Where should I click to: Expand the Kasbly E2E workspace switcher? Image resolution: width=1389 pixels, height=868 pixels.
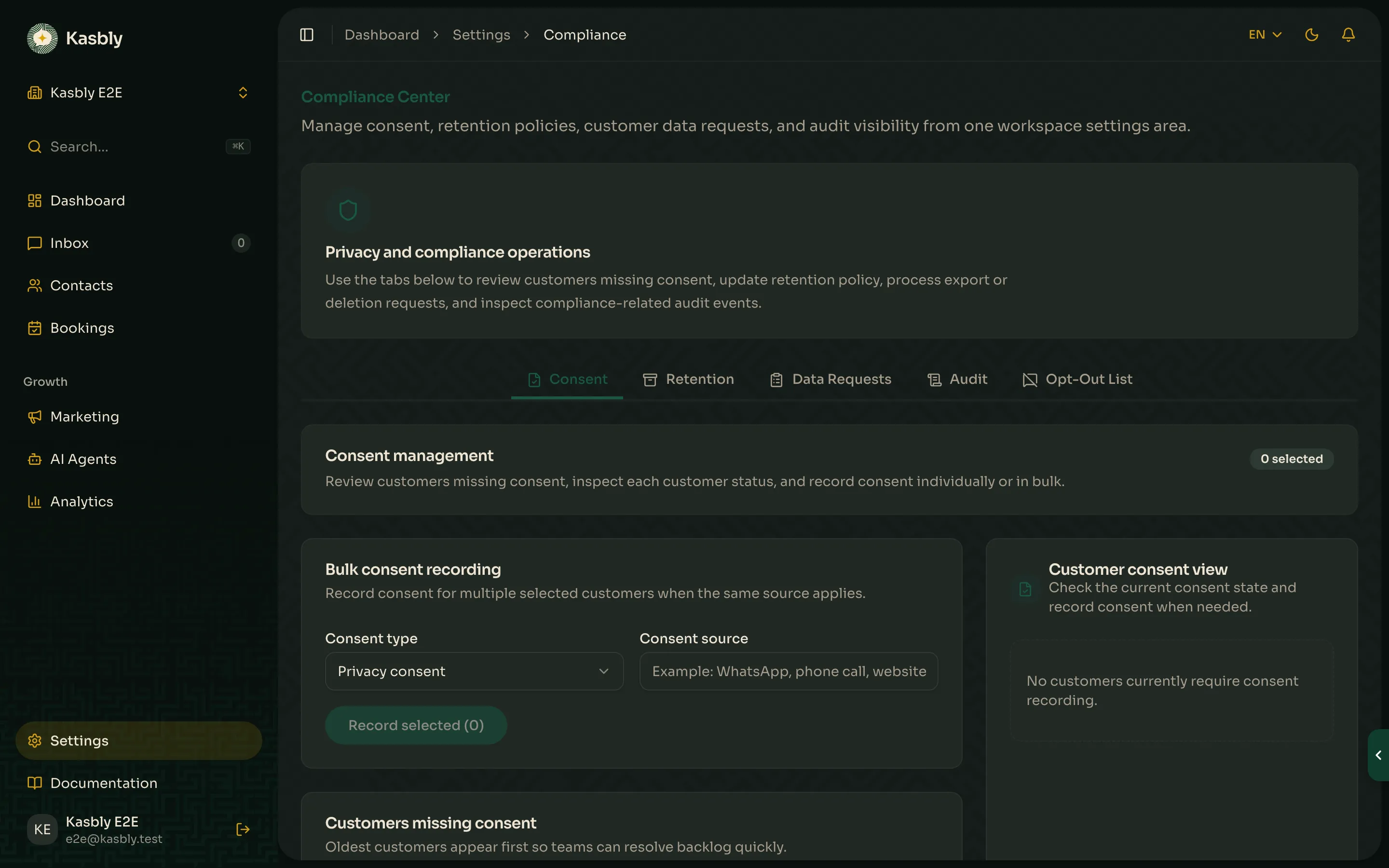(138, 93)
